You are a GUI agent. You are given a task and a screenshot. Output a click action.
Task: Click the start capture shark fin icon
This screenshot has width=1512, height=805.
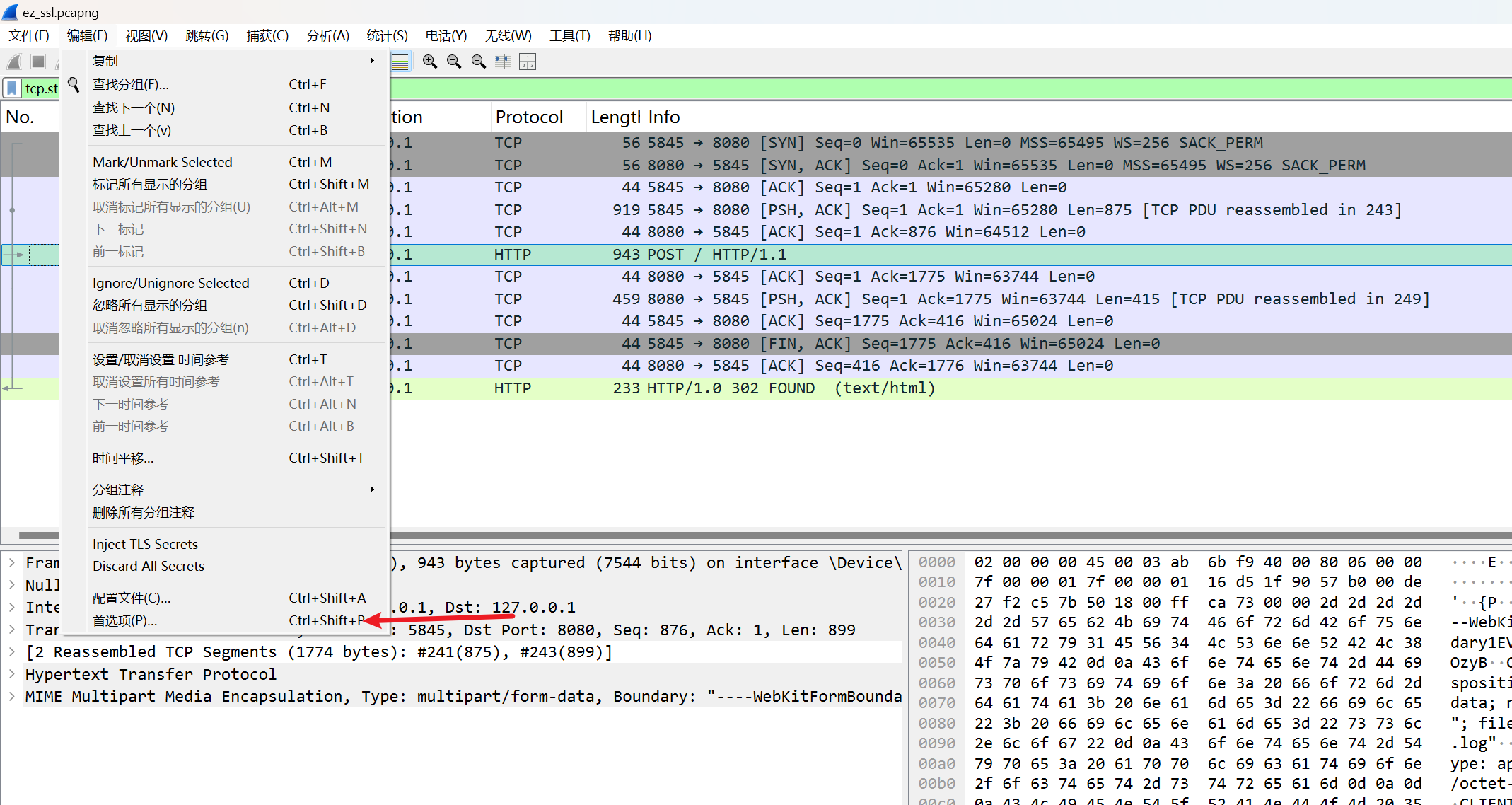tap(15, 62)
